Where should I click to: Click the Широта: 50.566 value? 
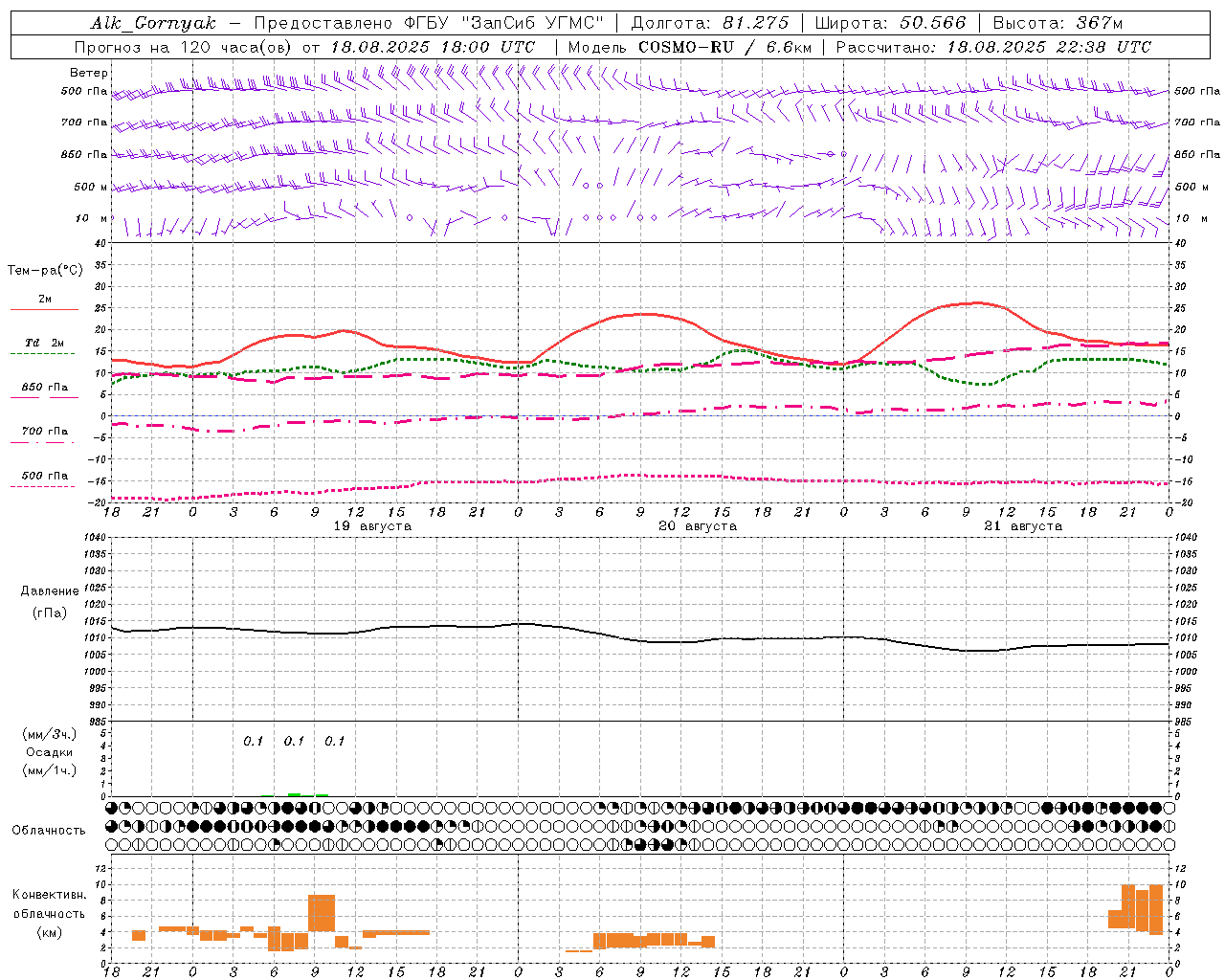tap(891, 23)
